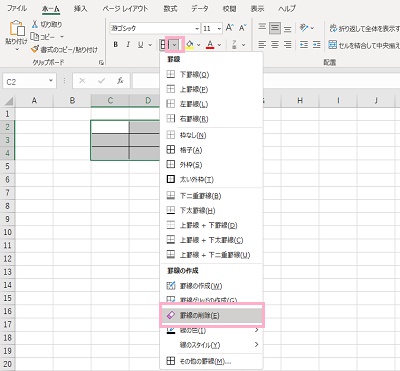Screen dimensions: 400x371
Task: Click the formula bar cancel X icon
Action: [x=82, y=81]
